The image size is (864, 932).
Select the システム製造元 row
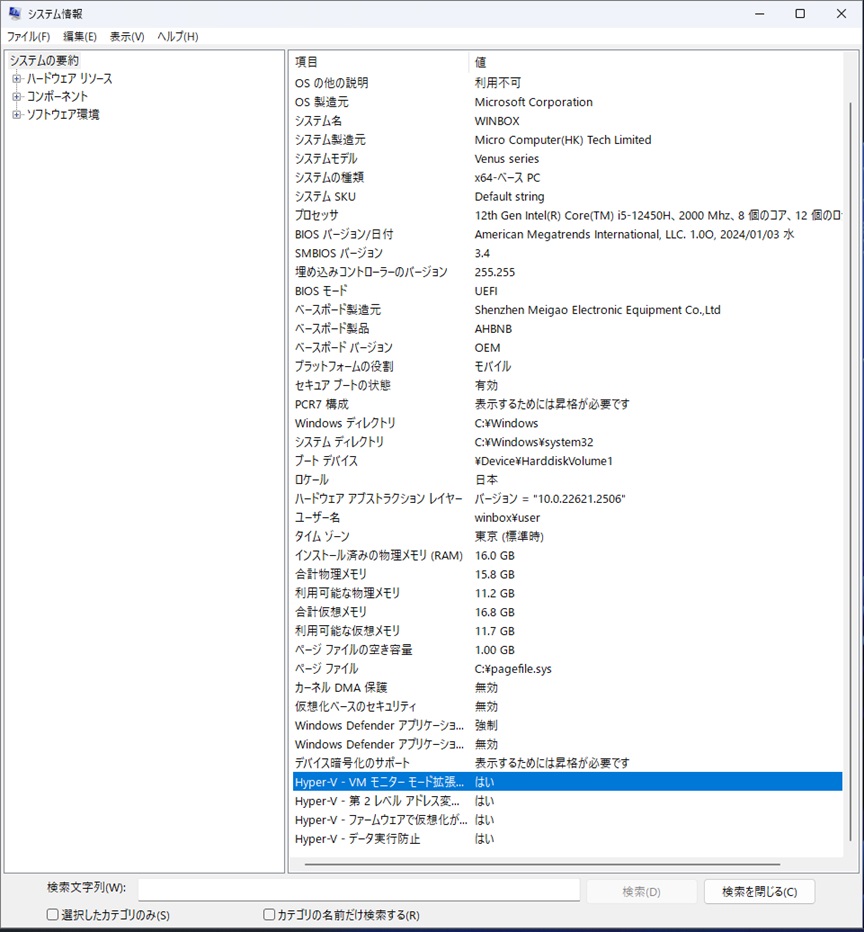point(567,140)
